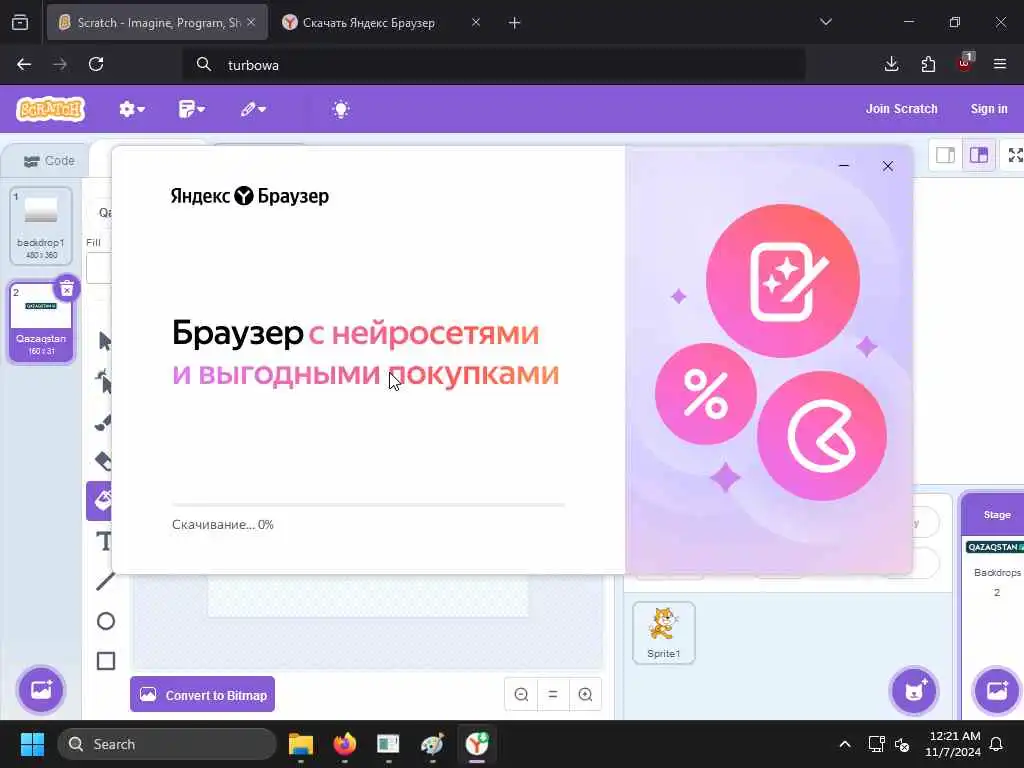Open Yandex installer taskbar icon
1024x768 pixels.
tap(477, 744)
